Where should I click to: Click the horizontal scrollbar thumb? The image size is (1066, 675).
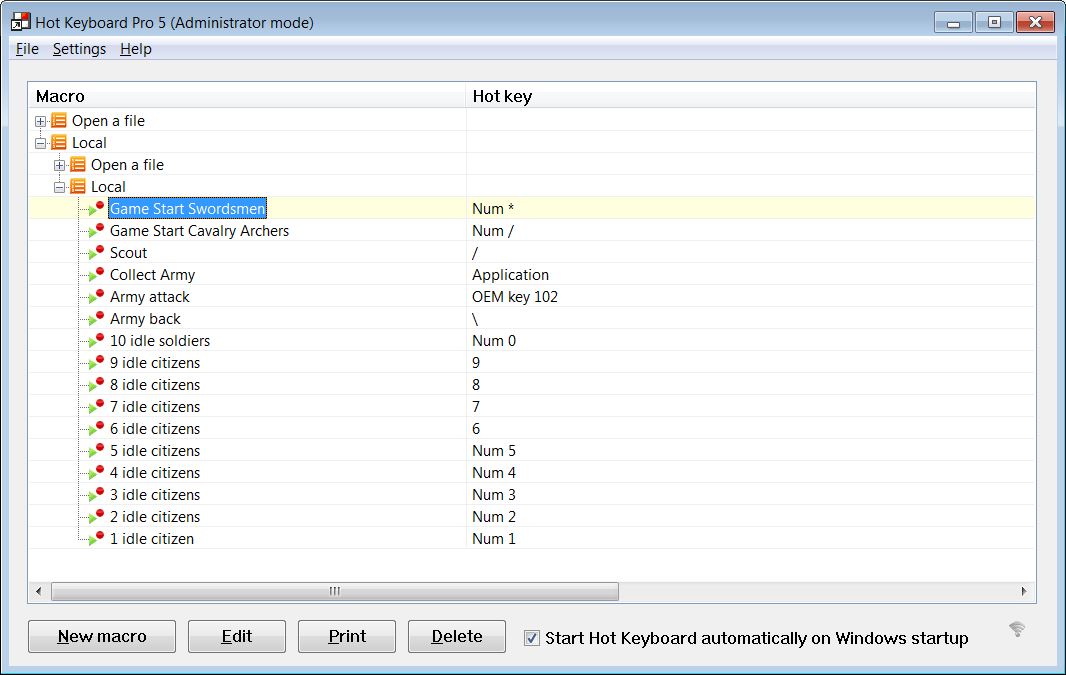334,591
